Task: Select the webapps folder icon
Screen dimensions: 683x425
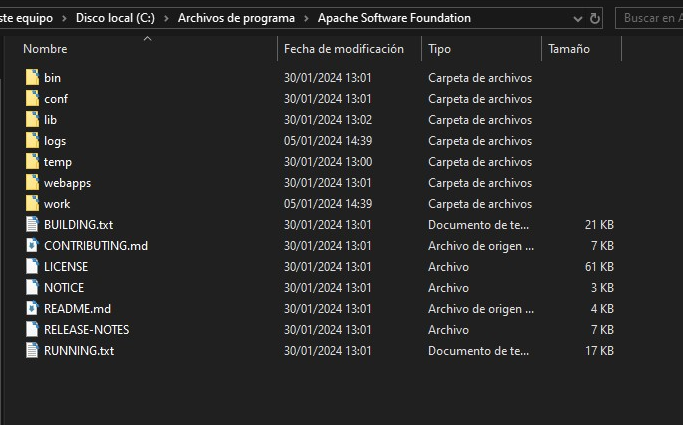Action: click(x=32, y=183)
